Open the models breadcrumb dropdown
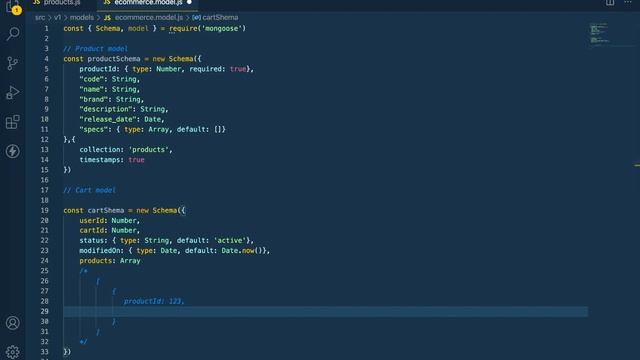640x360 pixels. (82, 18)
